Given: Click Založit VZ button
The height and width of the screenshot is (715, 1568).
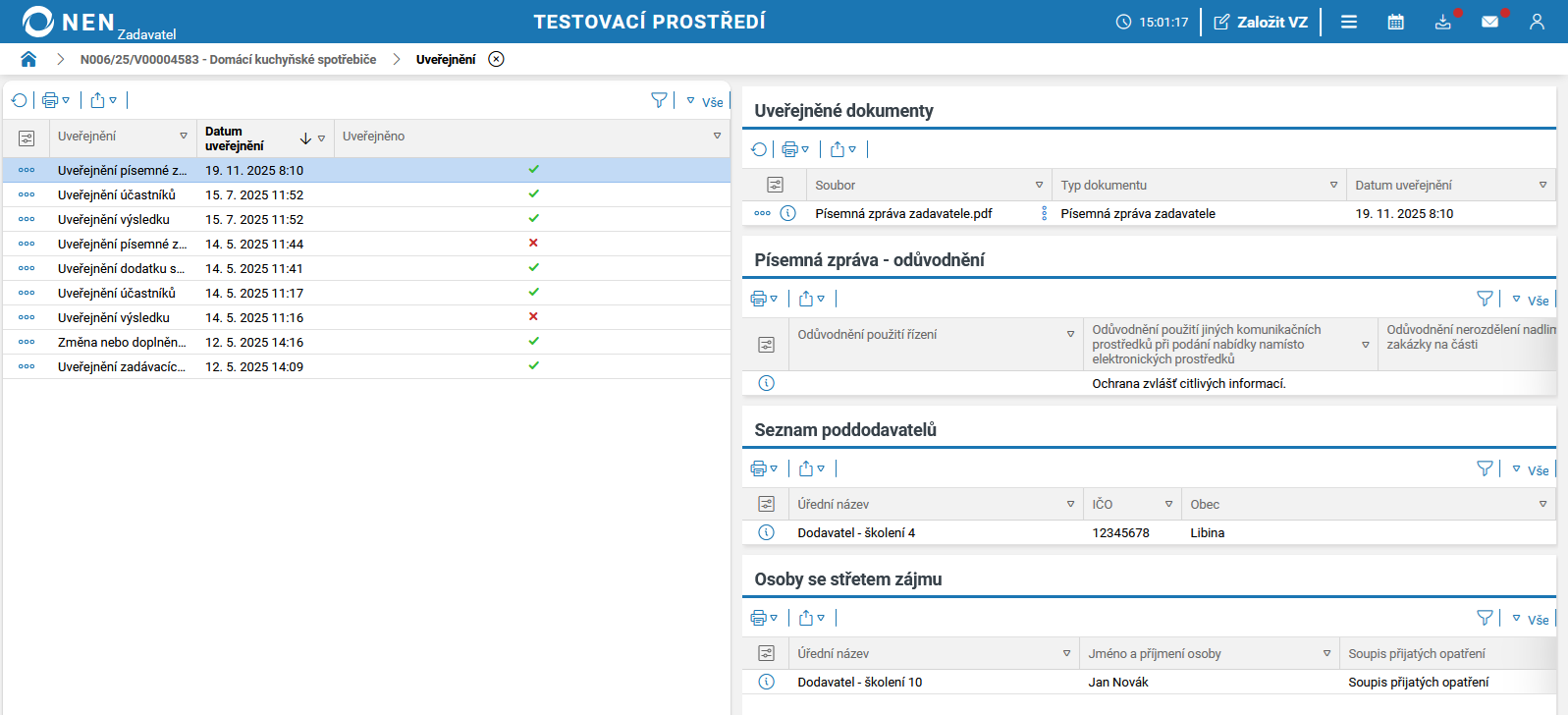Looking at the screenshot, I should (1261, 22).
